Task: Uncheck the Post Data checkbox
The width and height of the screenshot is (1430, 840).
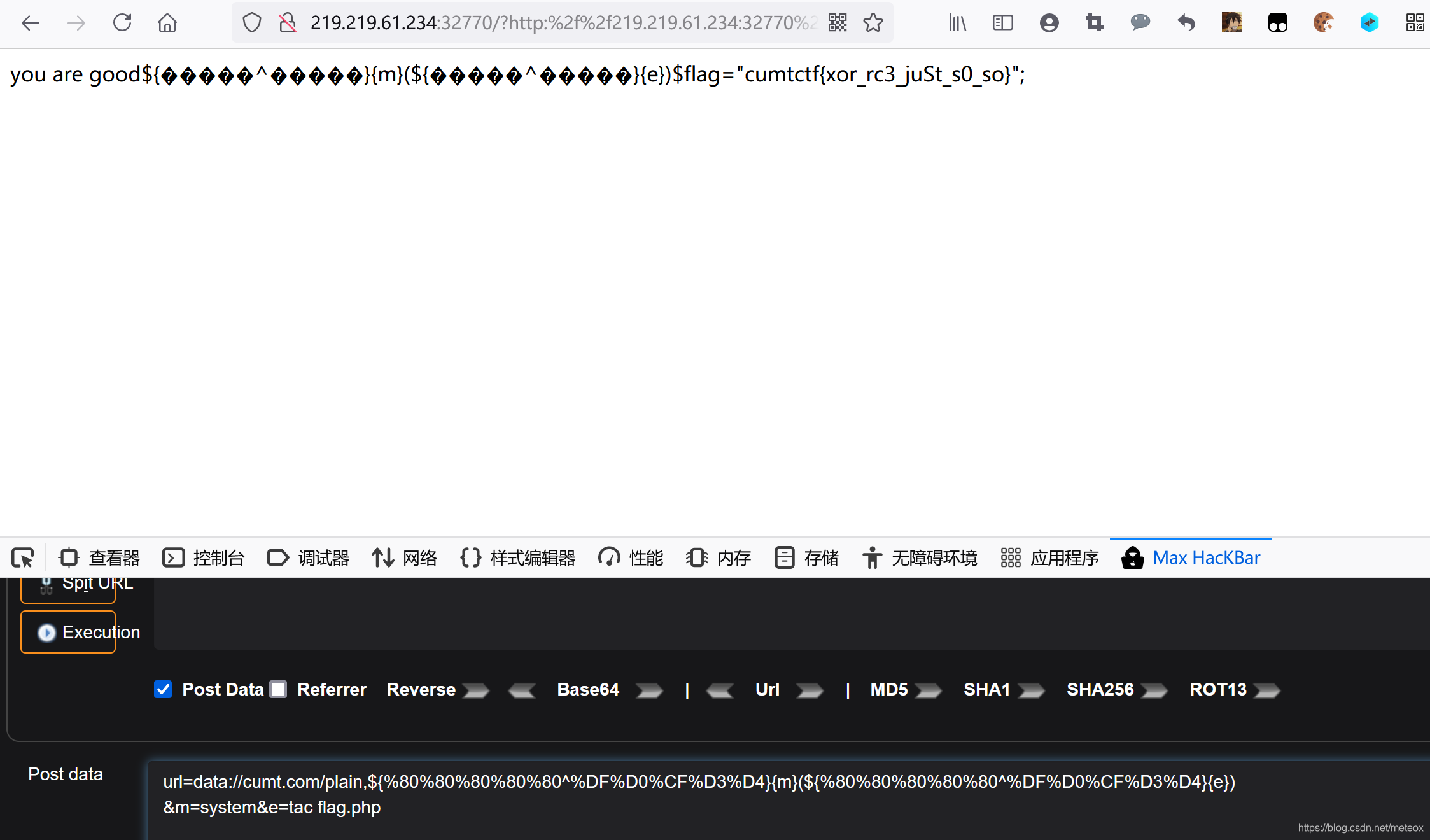Action: (163, 689)
